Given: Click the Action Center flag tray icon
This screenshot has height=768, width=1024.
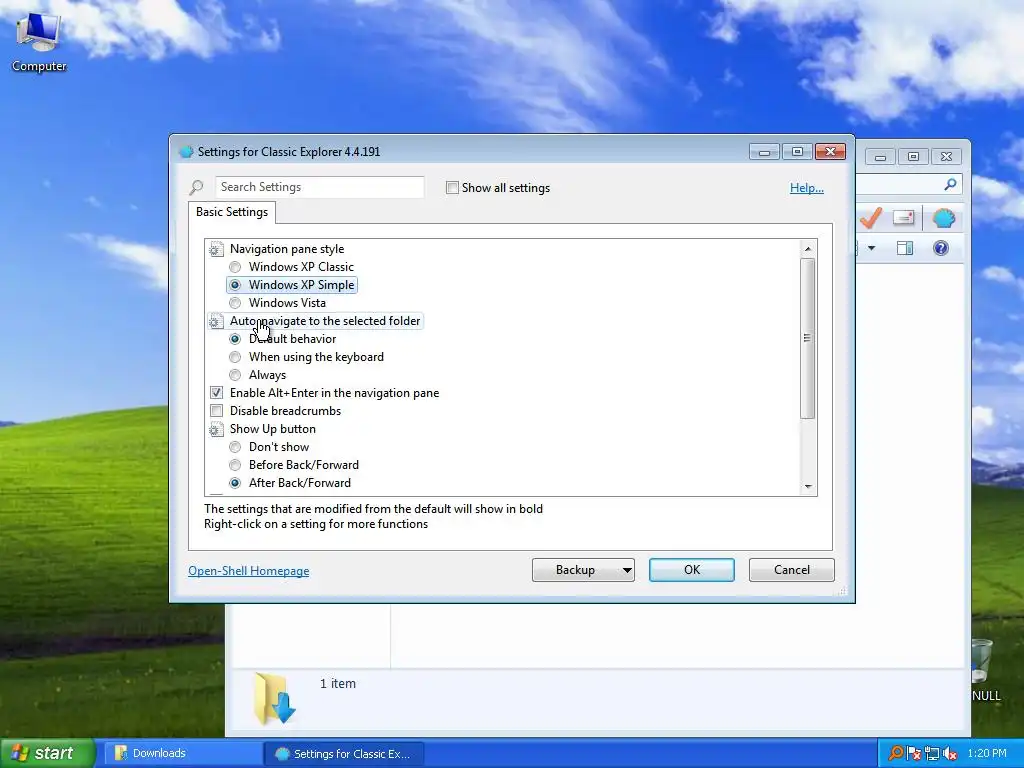Looking at the screenshot, I should pyautogui.click(x=914, y=754).
